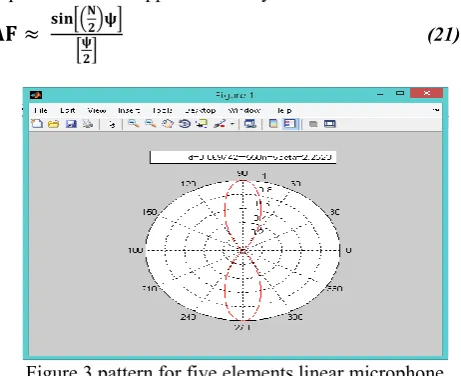
Task: Select the Zoom In magnifier tool
Action: pyautogui.click(x=134, y=124)
